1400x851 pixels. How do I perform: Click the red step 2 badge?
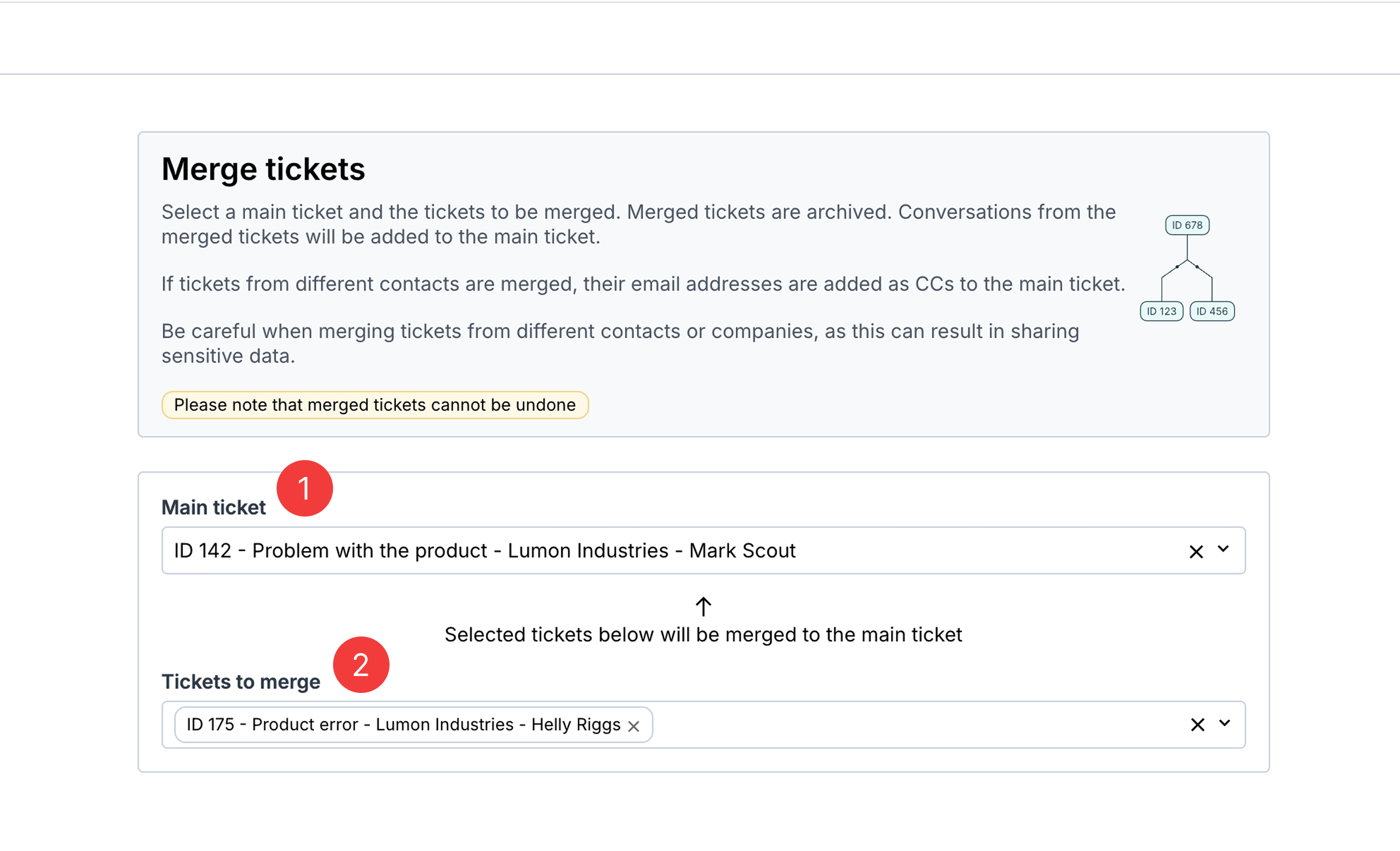361,665
